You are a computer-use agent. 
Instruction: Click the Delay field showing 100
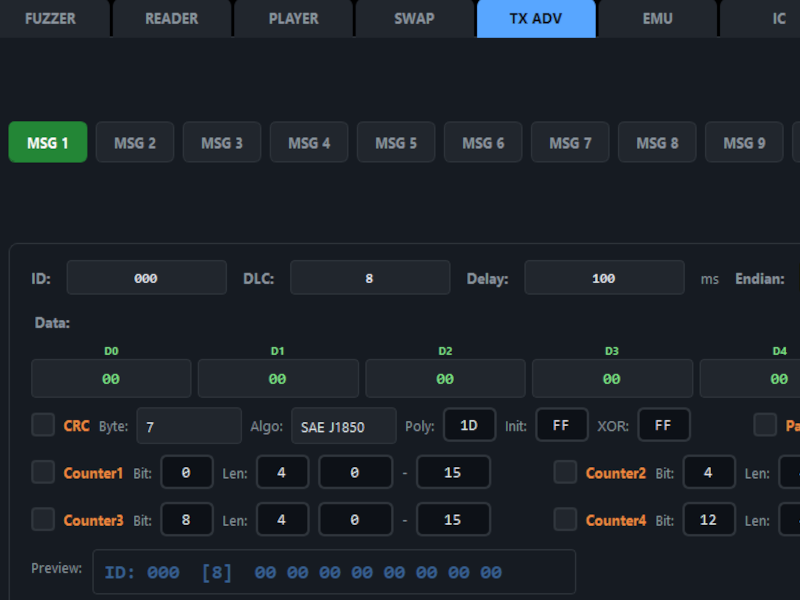(x=604, y=278)
